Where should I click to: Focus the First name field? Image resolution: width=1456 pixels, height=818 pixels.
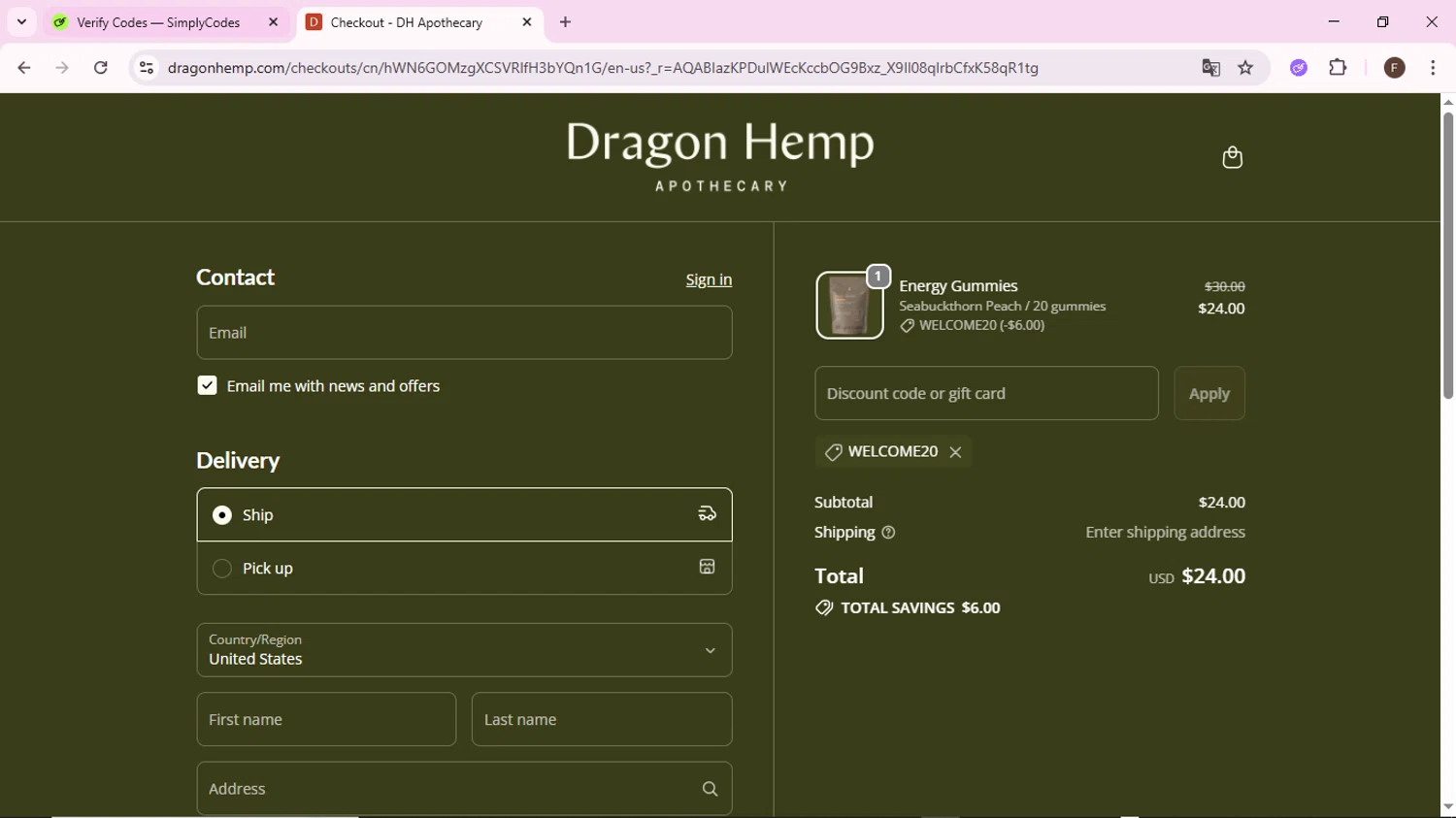(326, 719)
